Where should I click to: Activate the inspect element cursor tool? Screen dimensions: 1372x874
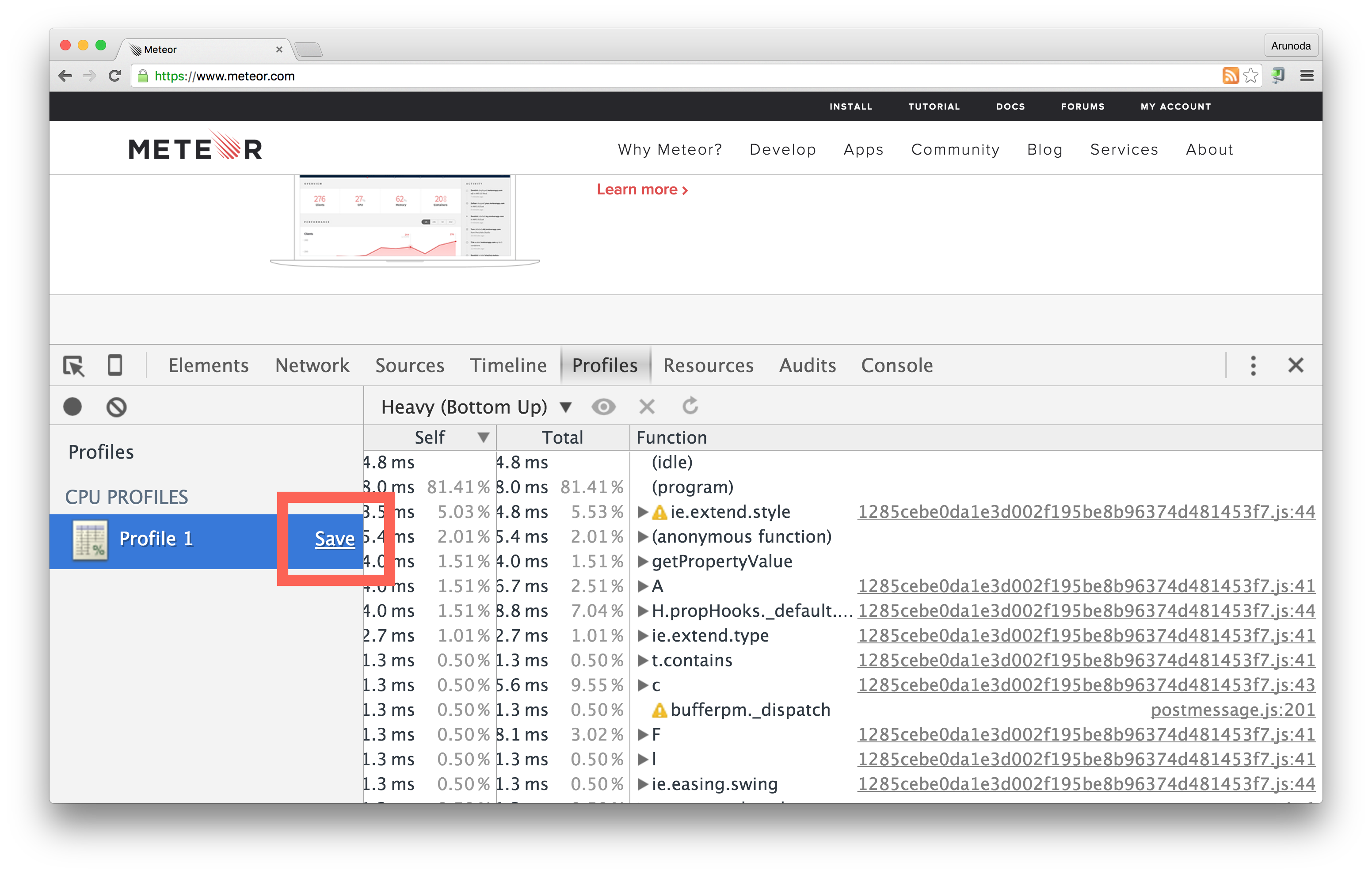73,365
